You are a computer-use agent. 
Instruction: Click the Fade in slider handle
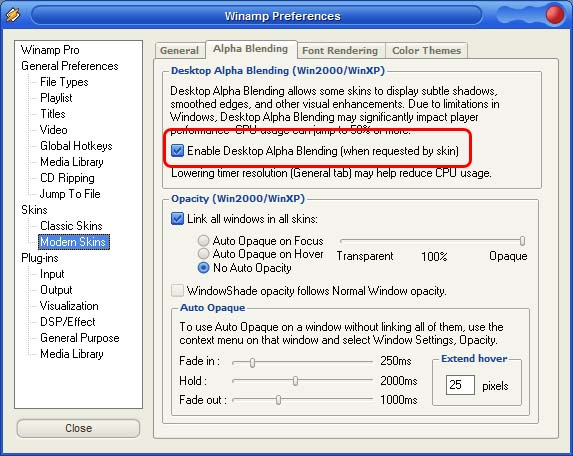tap(252, 362)
